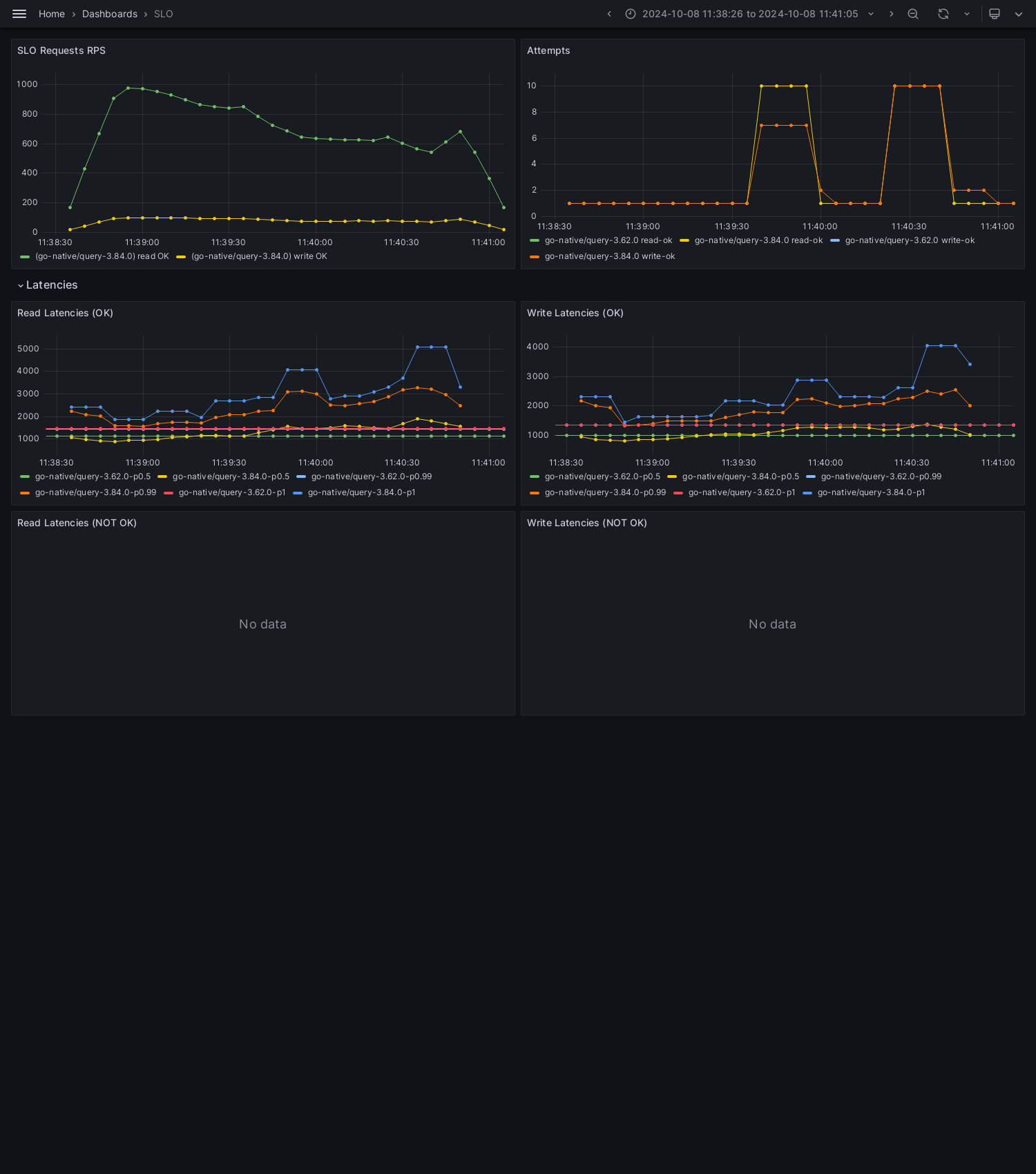Toggle query-3.62.0-p0.5 in Read Latencies legend
This screenshot has height=1174, width=1036.
(93, 477)
